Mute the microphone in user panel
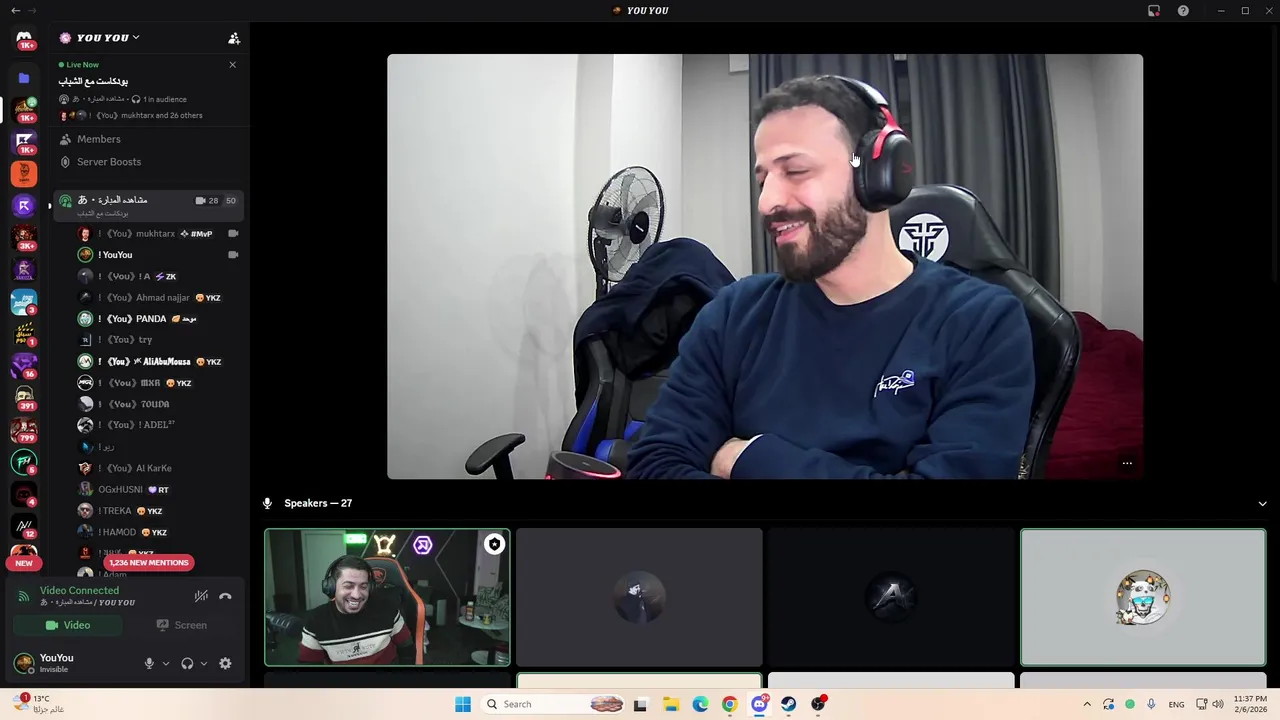Viewport: 1280px width, 720px height. [149, 663]
